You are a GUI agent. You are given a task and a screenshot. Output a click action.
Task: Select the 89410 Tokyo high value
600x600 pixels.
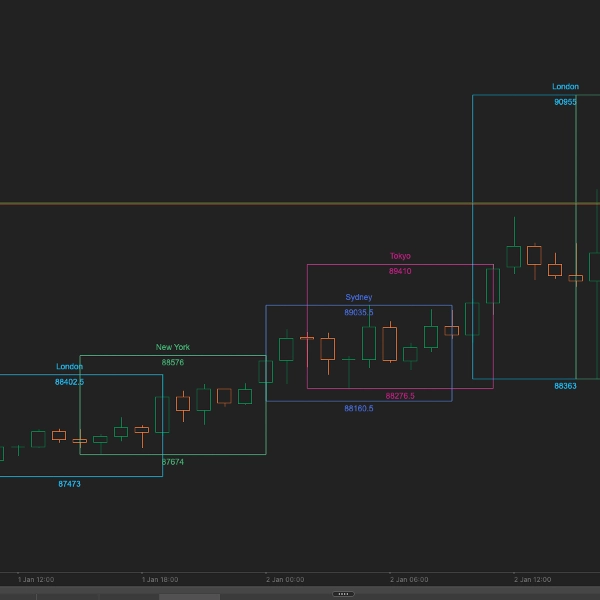[400, 271]
